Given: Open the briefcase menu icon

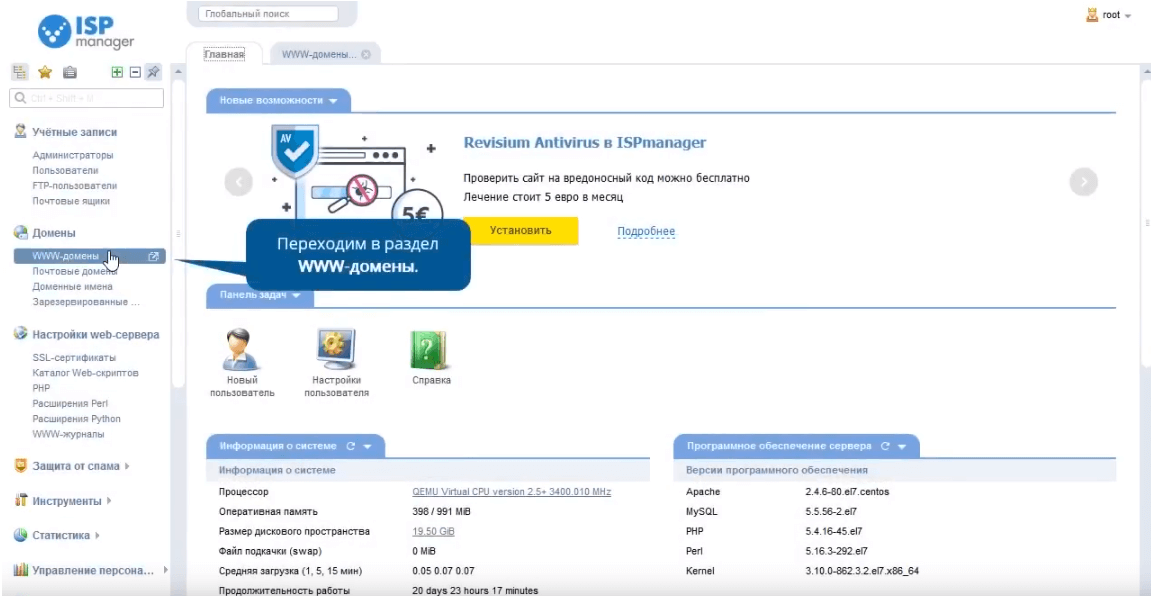Looking at the screenshot, I should point(70,72).
